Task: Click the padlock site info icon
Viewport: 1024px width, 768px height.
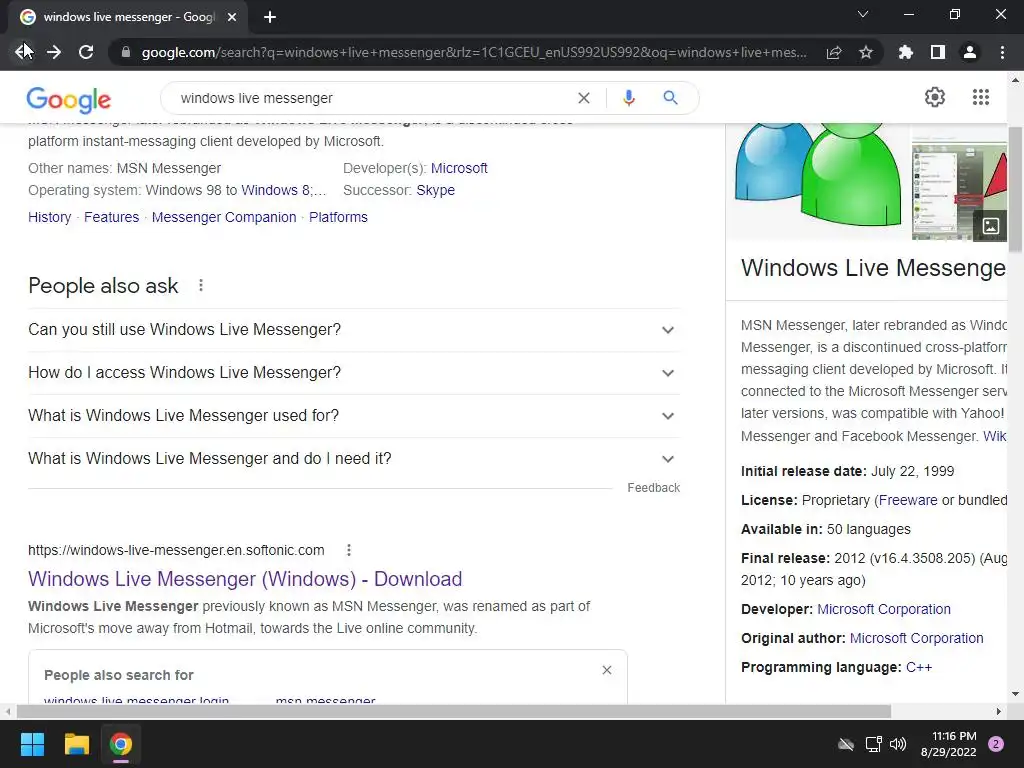Action: click(x=125, y=52)
